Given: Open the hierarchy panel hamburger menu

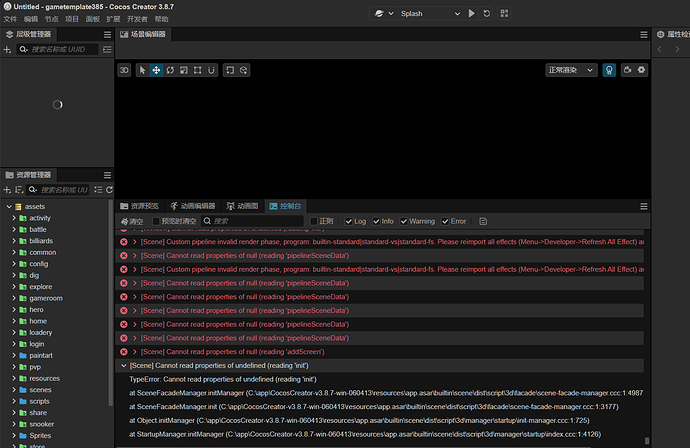Looking at the screenshot, I should click(x=107, y=34).
